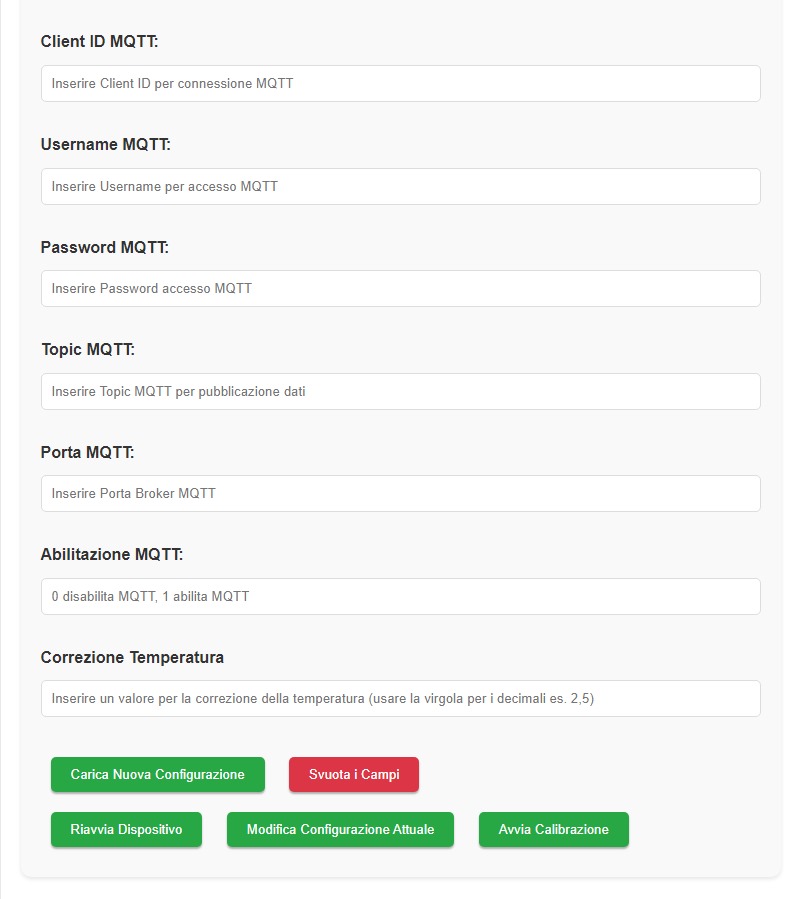Start calibration with Avvia Calibrazione button
The height and width of the screenshot is (899, 799).
coord(554,830)
